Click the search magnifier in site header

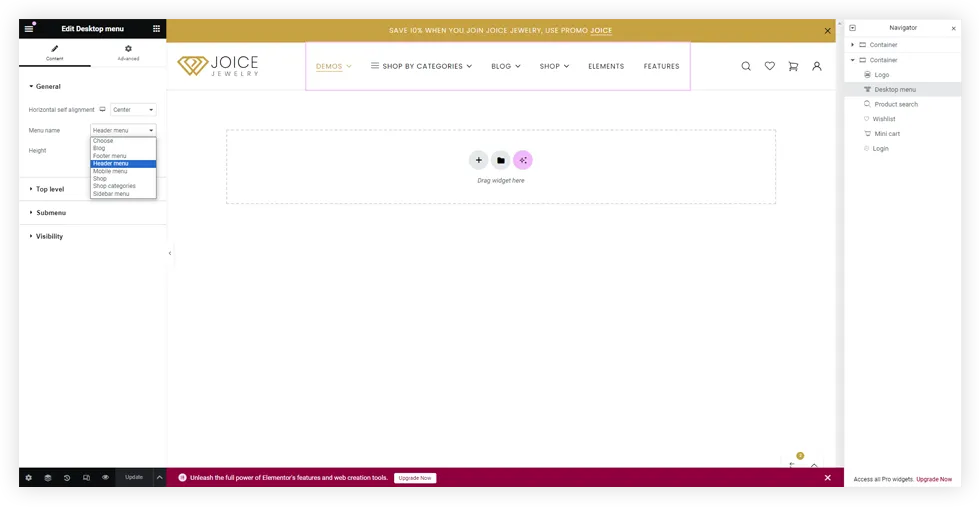point(745,66)
